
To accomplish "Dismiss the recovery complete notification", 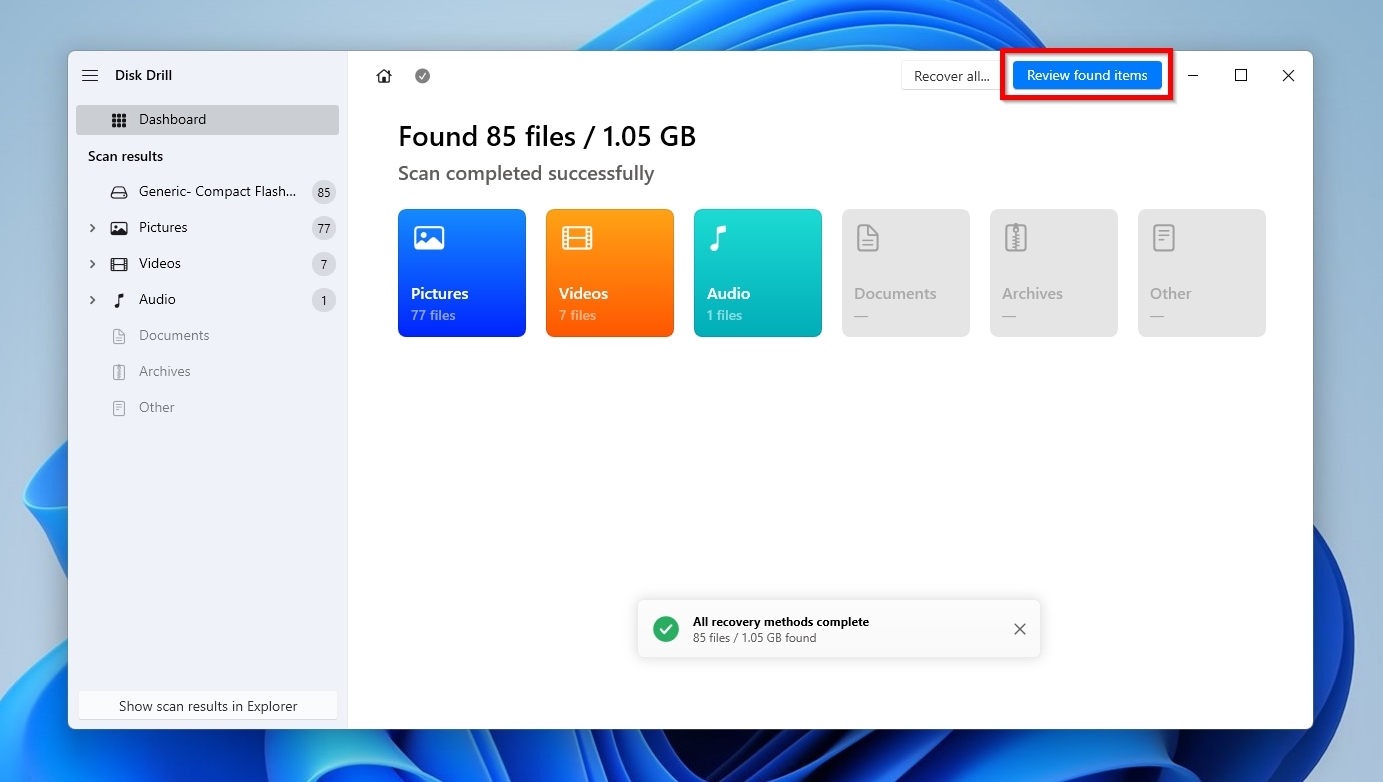I will pos(1020,629).
